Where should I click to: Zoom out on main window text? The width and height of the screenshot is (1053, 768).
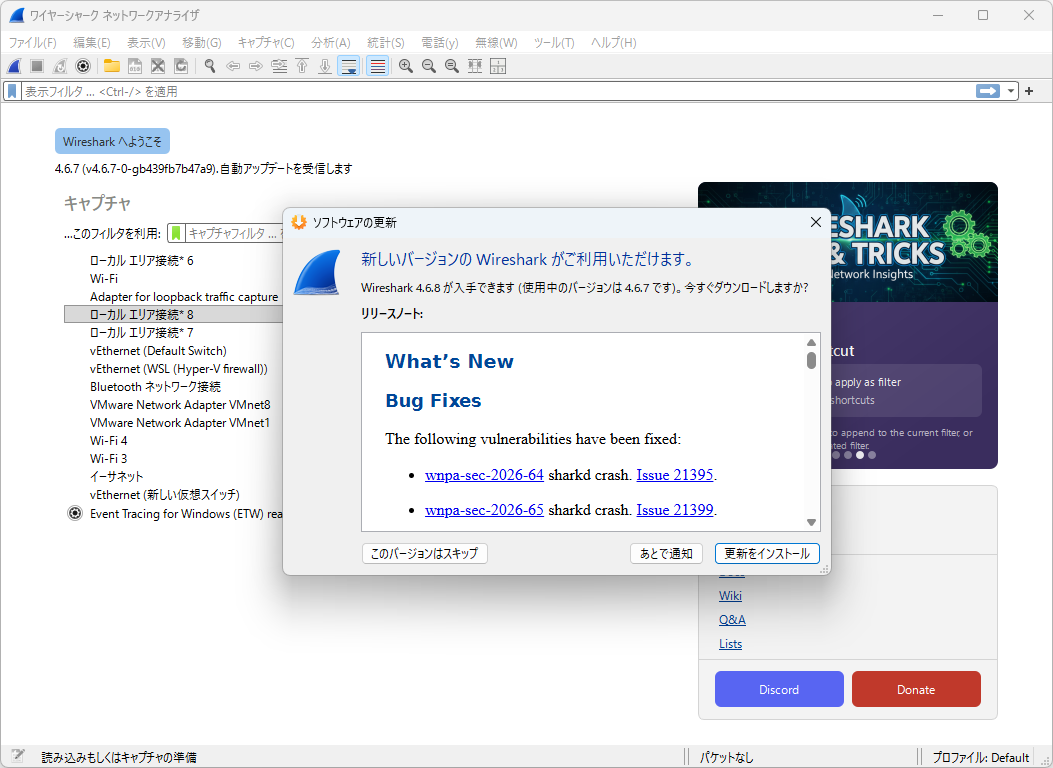click(428, 66)
